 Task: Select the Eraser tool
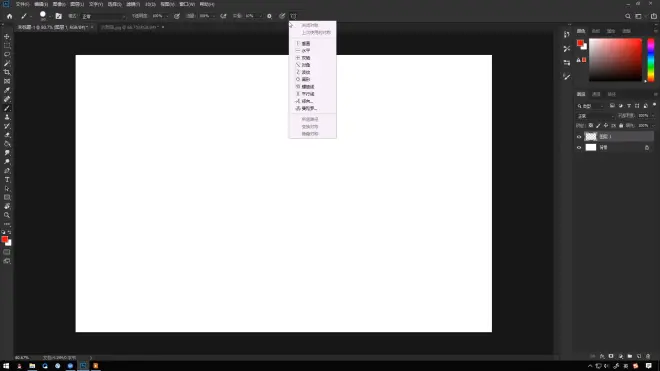(x=7, y=135)
